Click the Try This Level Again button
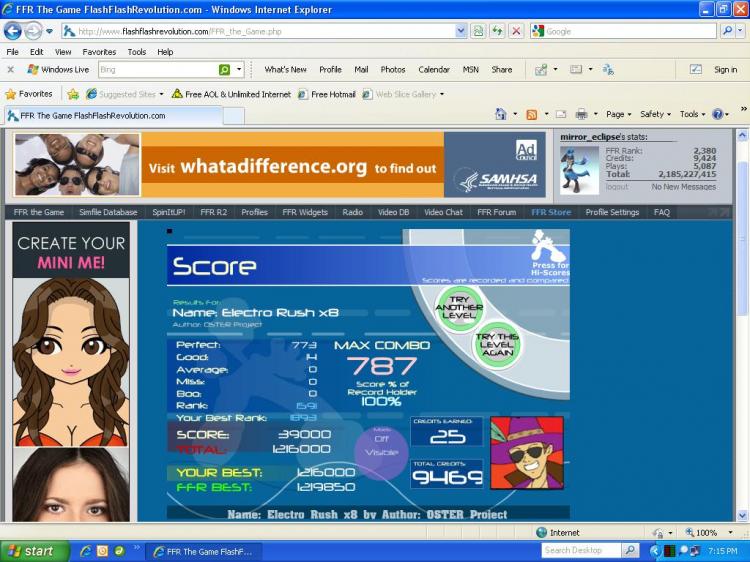 tap(497, 344)
